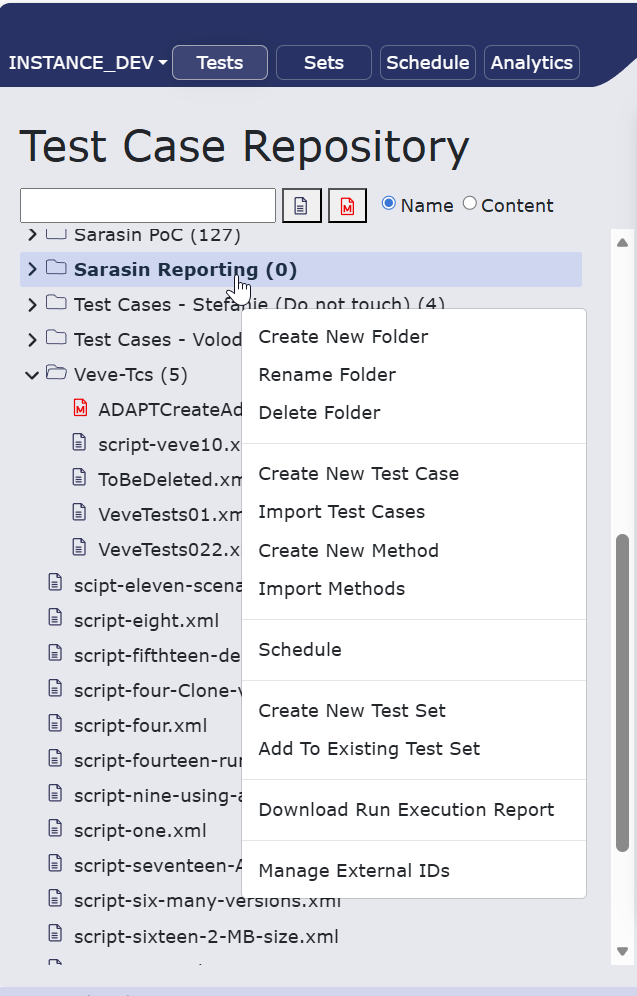Select script-eight.xml in the tree
Image resolution: width=637 pixels, height=996 pixels.
[x=146, y=621]
